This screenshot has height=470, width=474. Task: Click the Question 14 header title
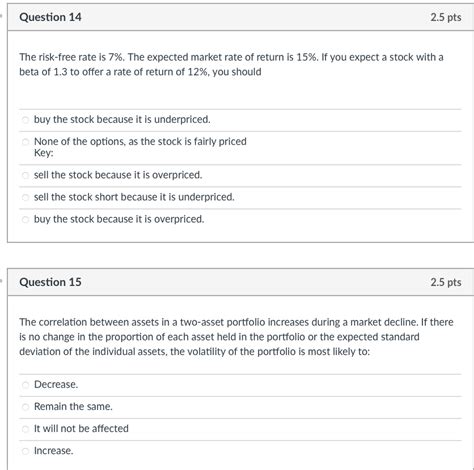click(50, 17)
